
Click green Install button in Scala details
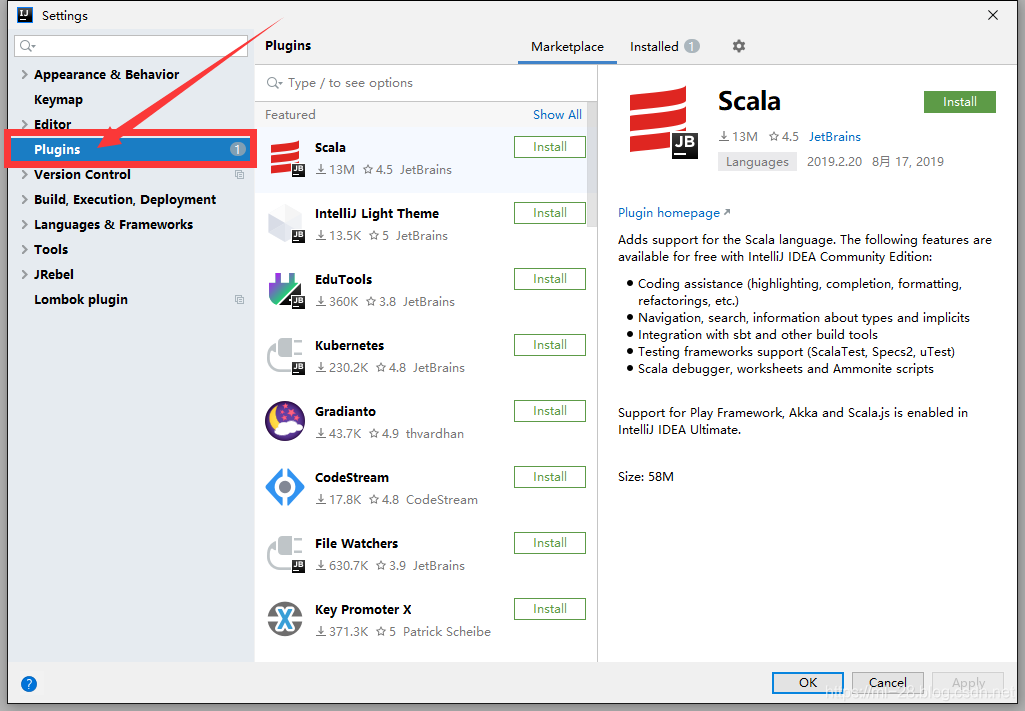960,102
